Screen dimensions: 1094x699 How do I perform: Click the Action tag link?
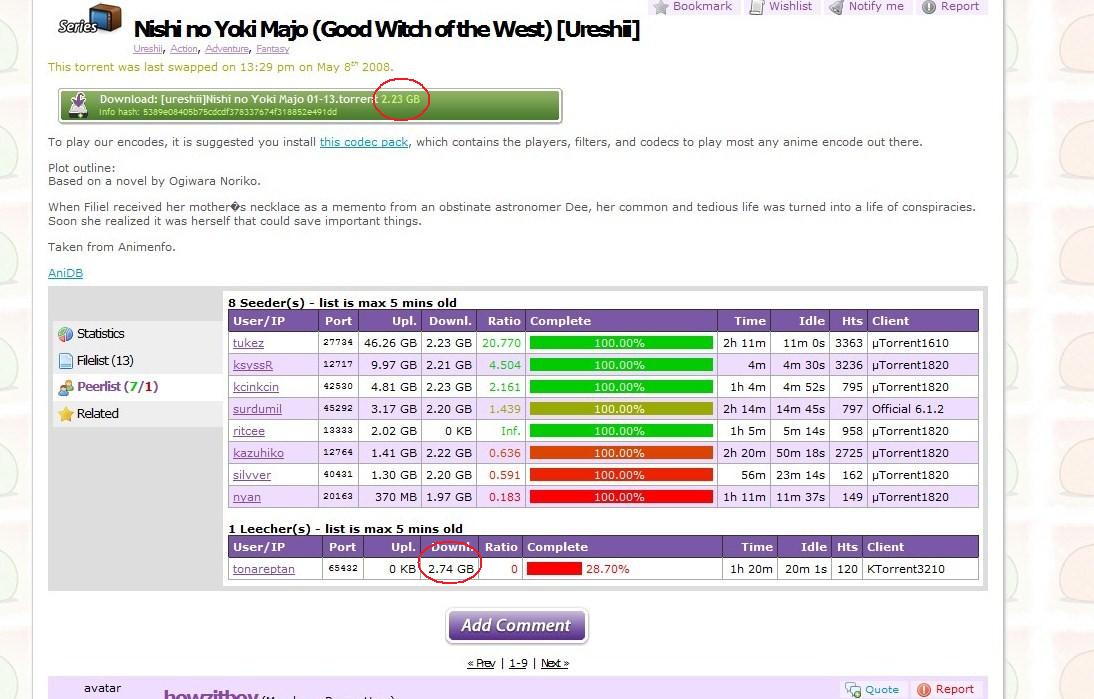pyautogui.click(x=183, y=49)
